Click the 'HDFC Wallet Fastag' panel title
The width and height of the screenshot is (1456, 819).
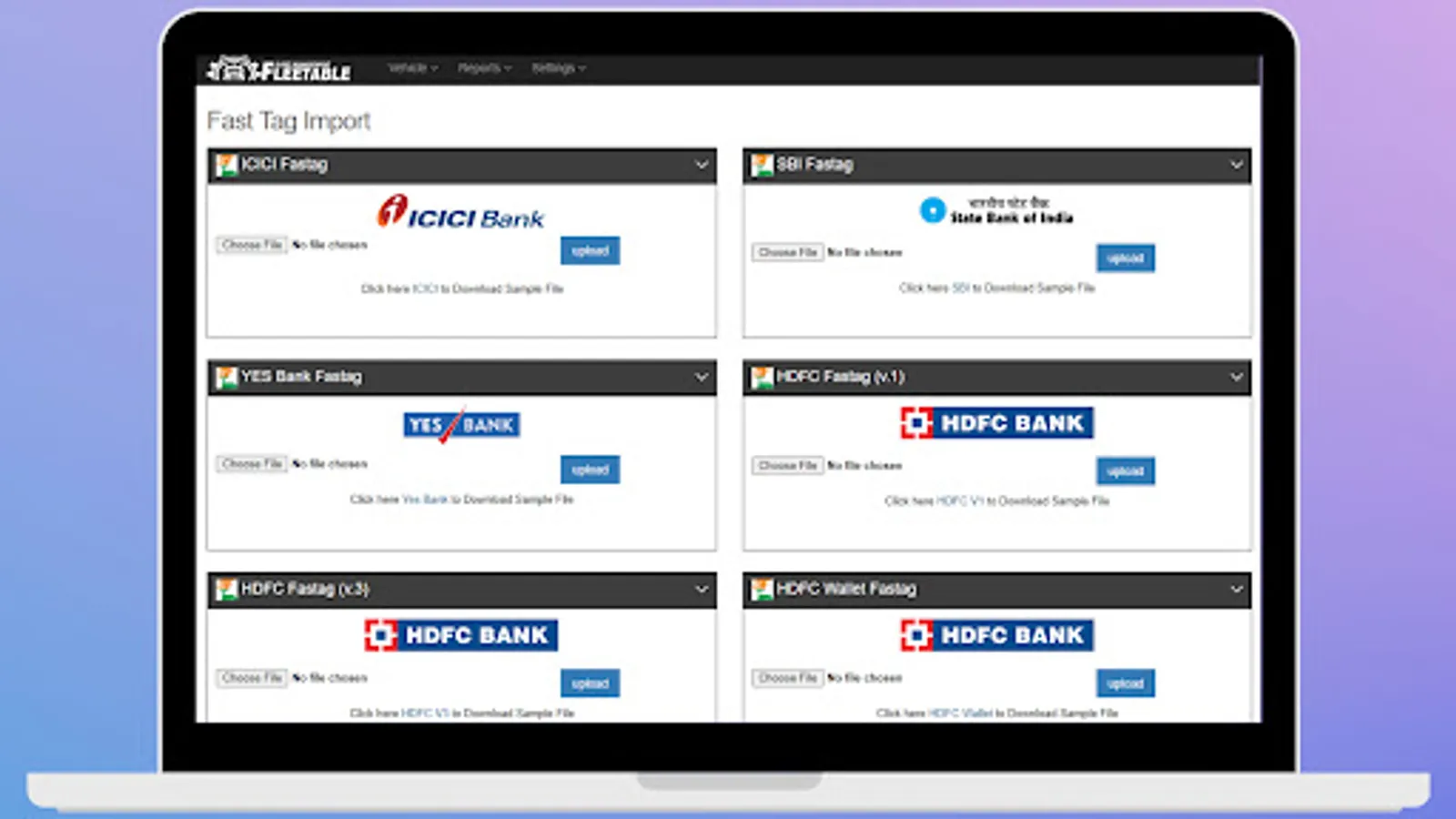tap(846, 589)
